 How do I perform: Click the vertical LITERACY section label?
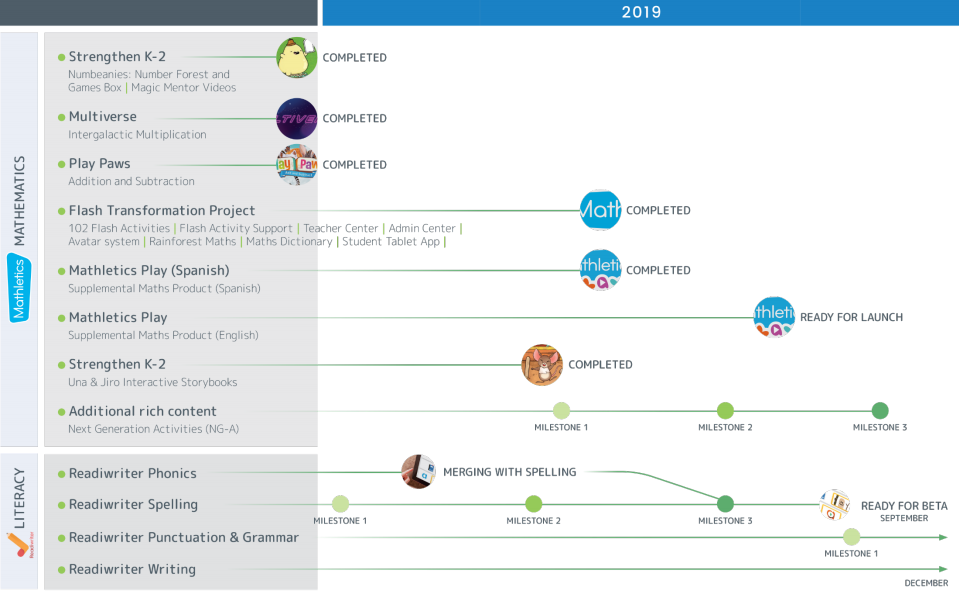click(20, 498)
